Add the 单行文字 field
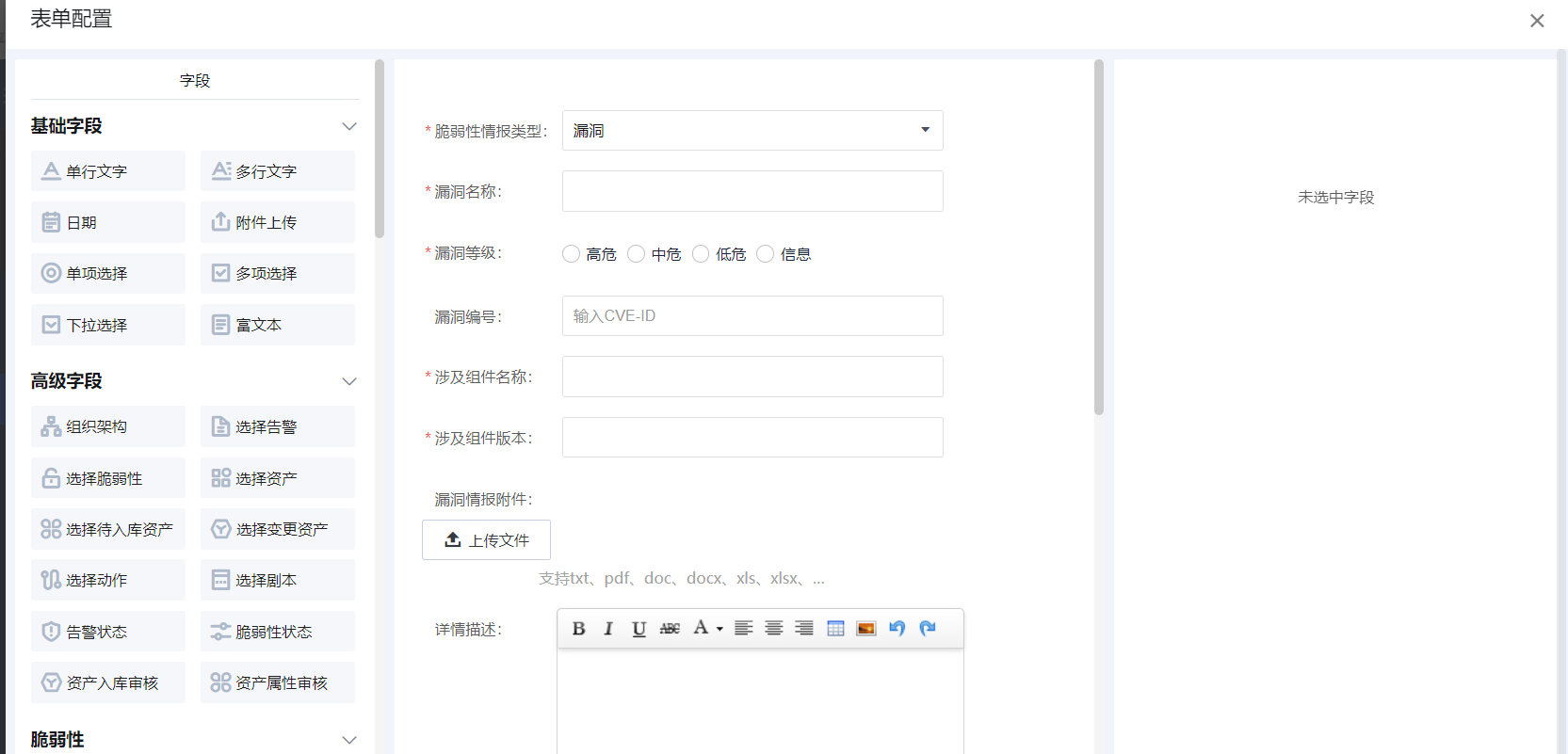Viewport: 1568px width, 754px height. (108, 171)
